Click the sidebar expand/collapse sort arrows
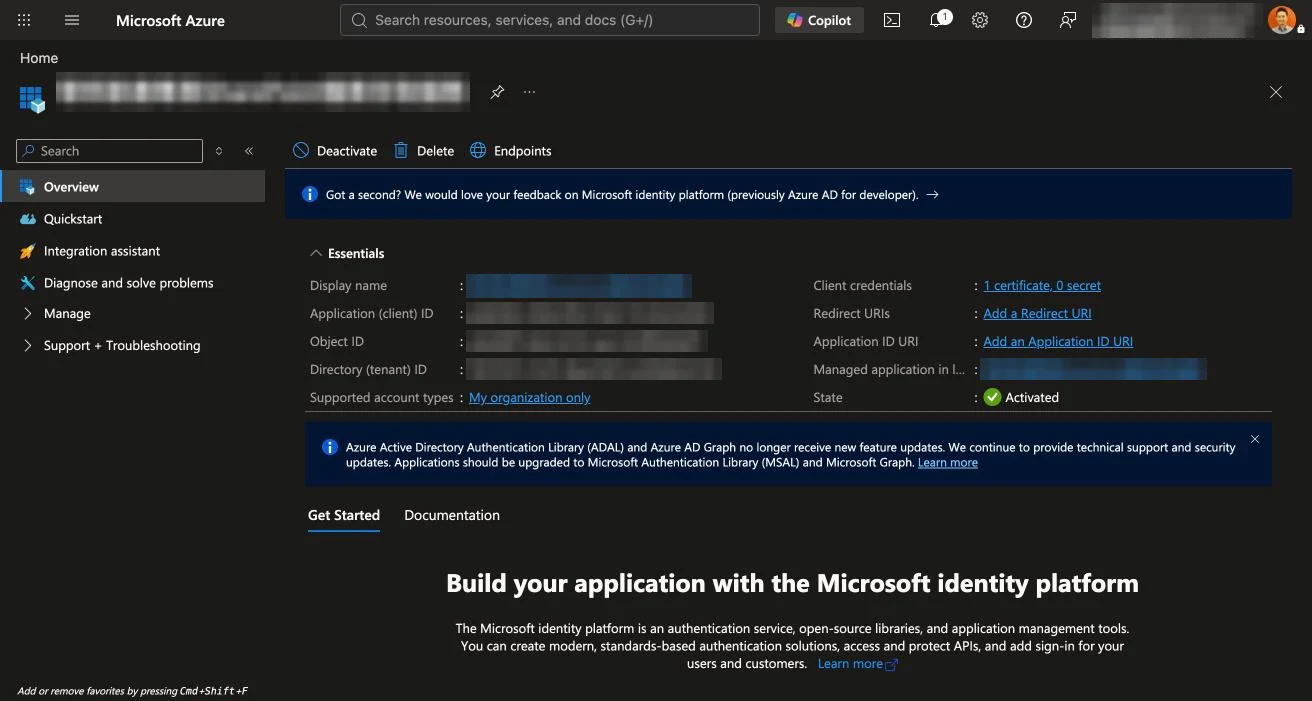The width and height of the screenshot is (1312, 701). [x=219, y=151]
